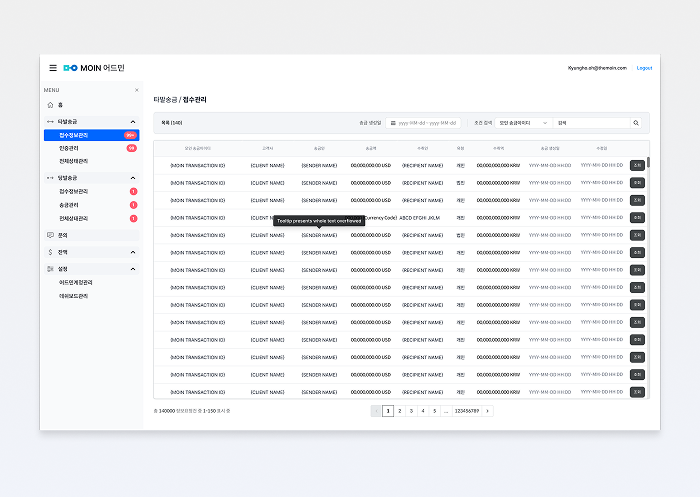The image size is (700, 497).
Task: Close the MENU sidebar with X
Action: pos(136,90)
